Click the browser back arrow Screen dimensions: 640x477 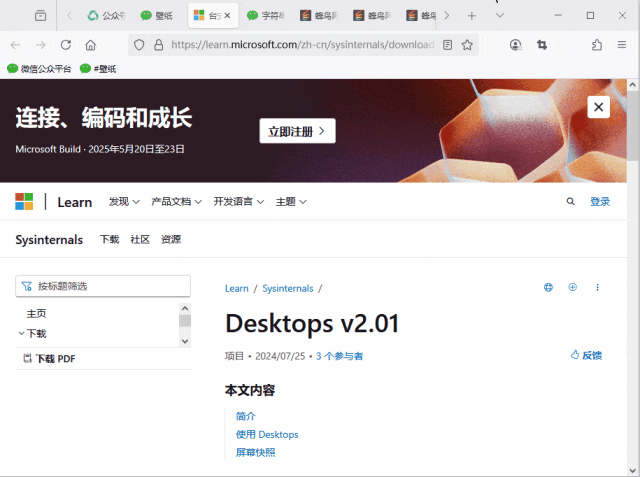click(16, 45)
